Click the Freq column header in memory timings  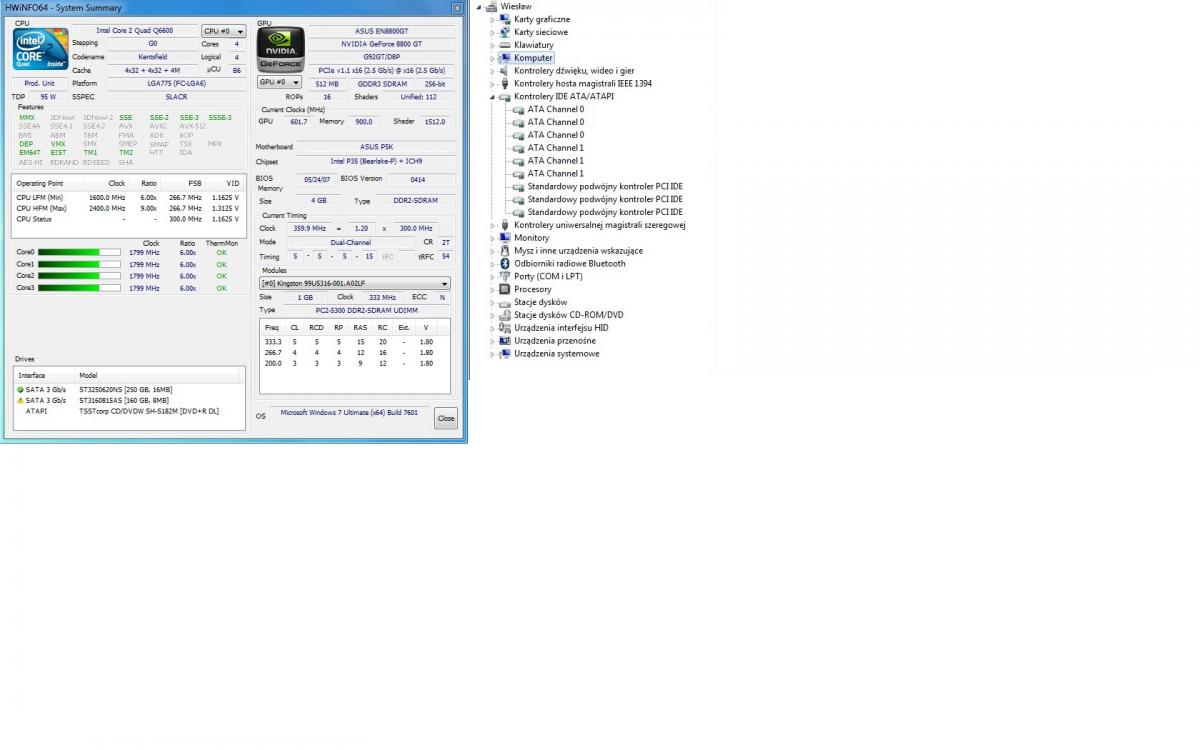click(272, 328)
